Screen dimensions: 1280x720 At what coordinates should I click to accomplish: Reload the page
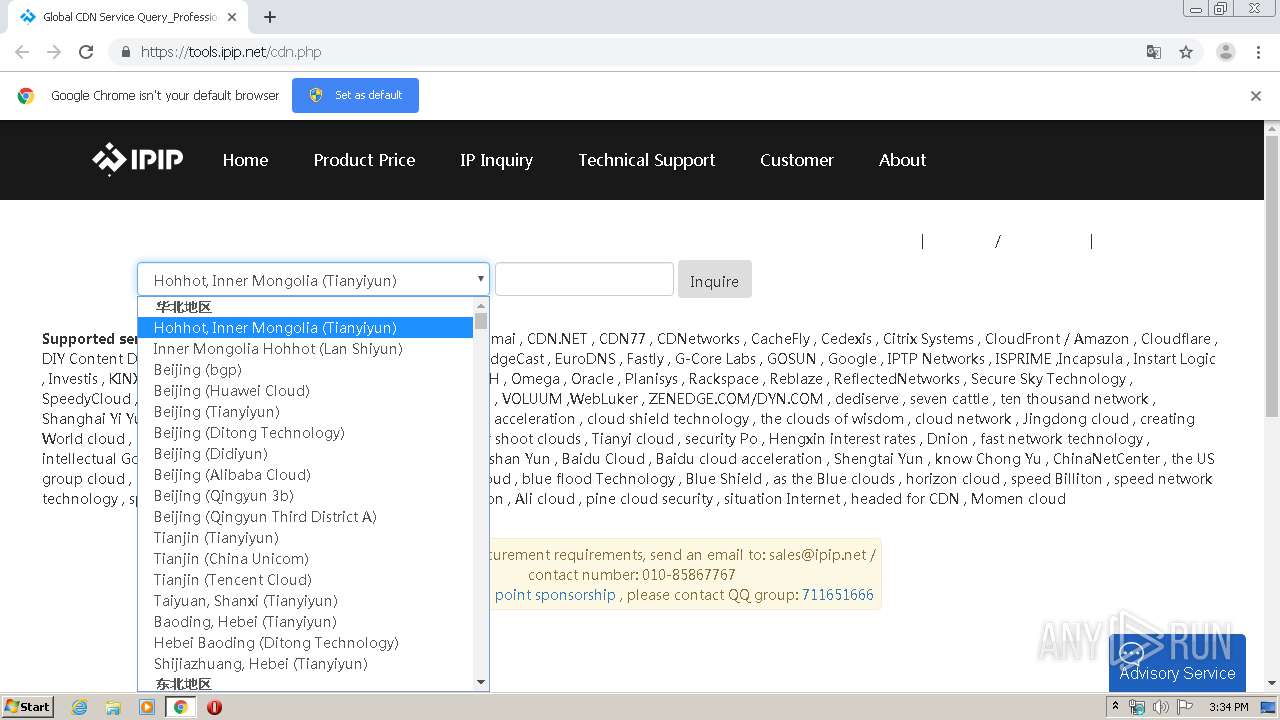point(86,52)
